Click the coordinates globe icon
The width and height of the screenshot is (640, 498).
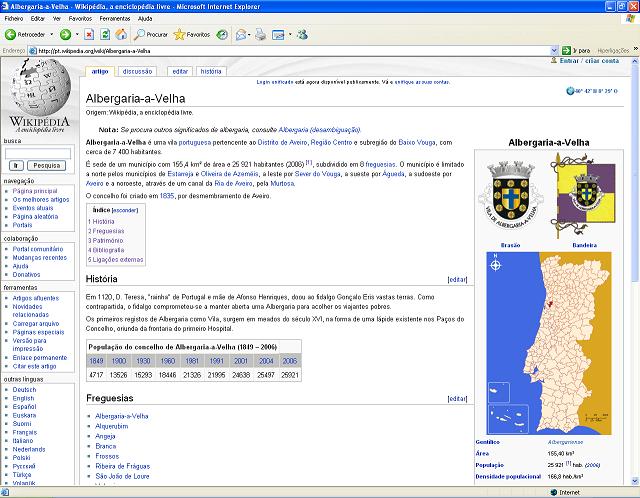click(x=570, y=91)
